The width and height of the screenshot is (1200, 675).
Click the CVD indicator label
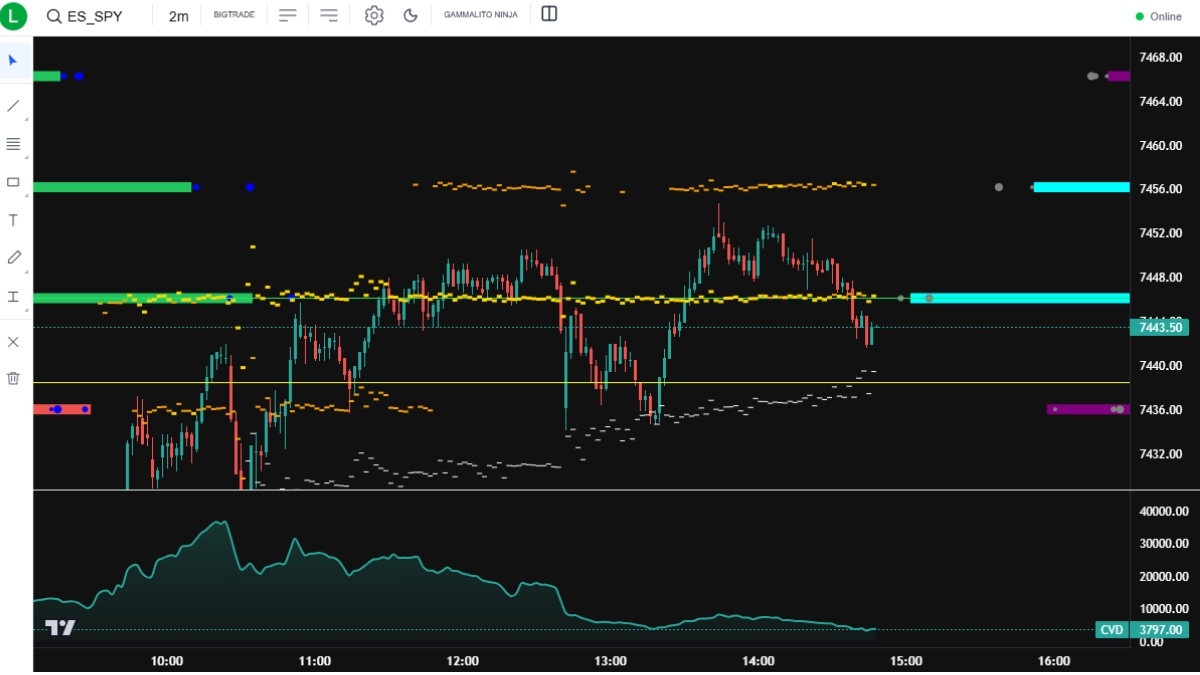point(1111,630)
